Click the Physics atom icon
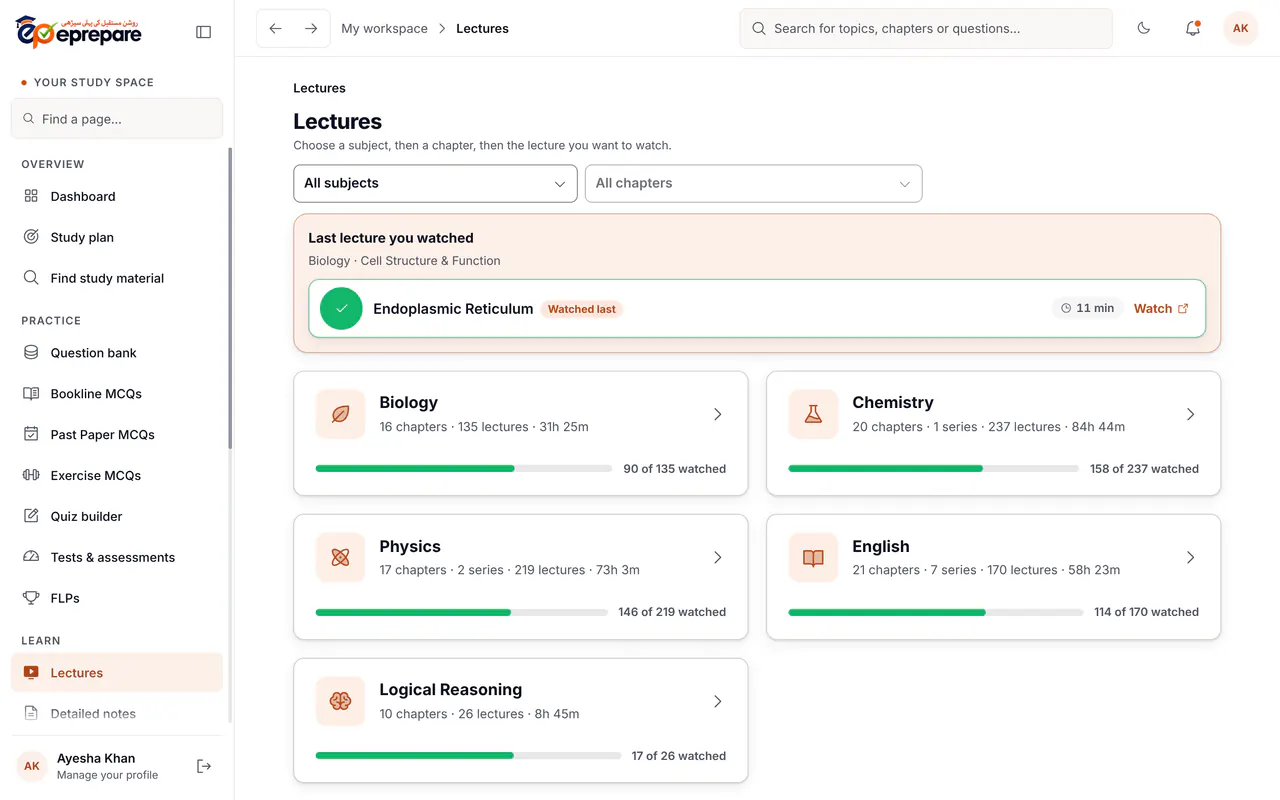Image resolution: width=1280 pixels, height=800 pixels. click(x=340, y=558)
